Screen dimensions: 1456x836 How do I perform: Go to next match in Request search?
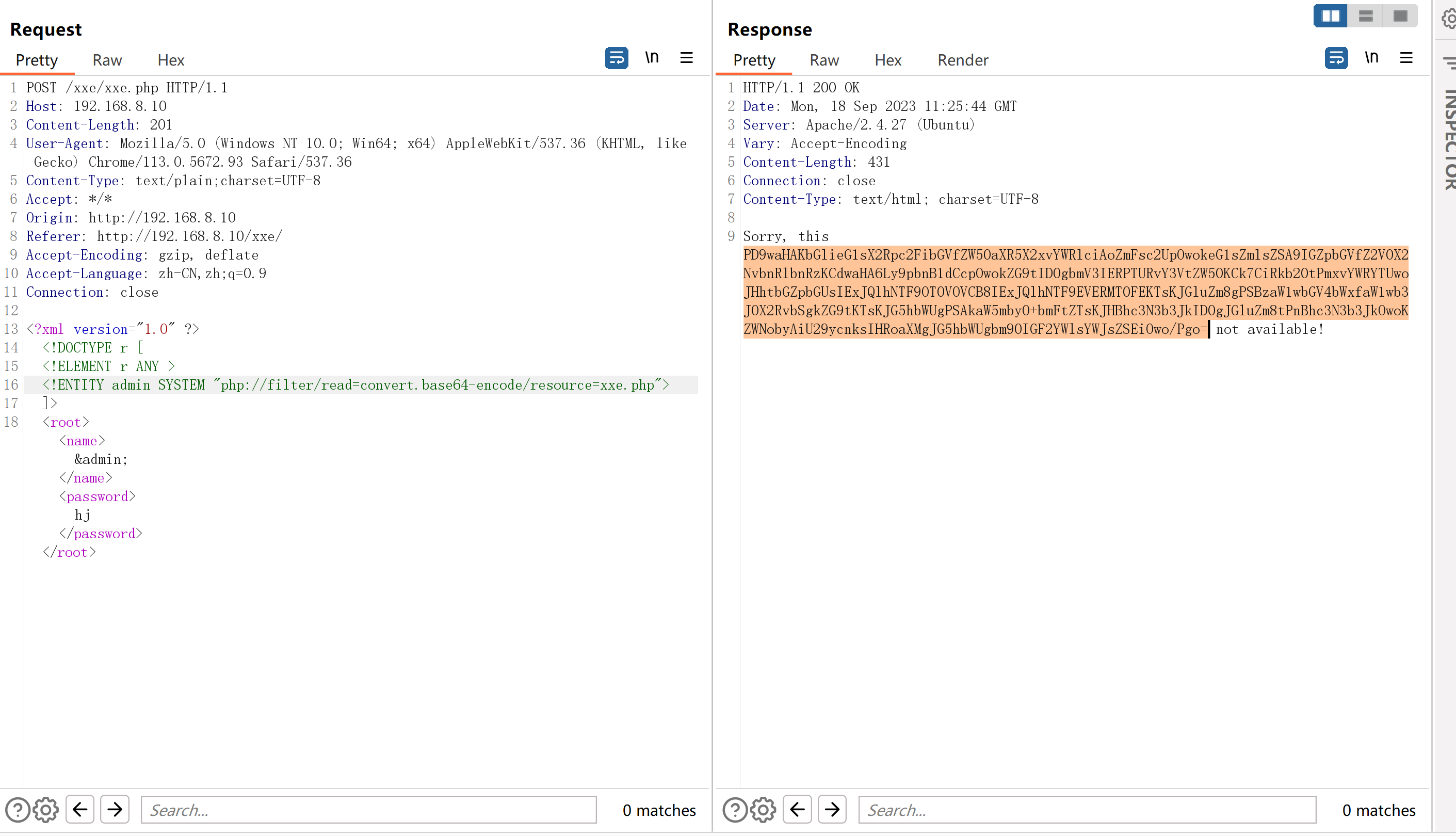[x=115, y=810]
